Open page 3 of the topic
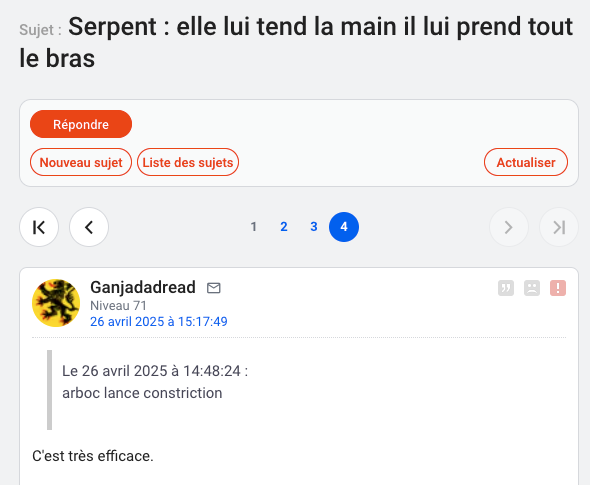Viewport: 590px width, 485px height. click(x=314, y=227)
